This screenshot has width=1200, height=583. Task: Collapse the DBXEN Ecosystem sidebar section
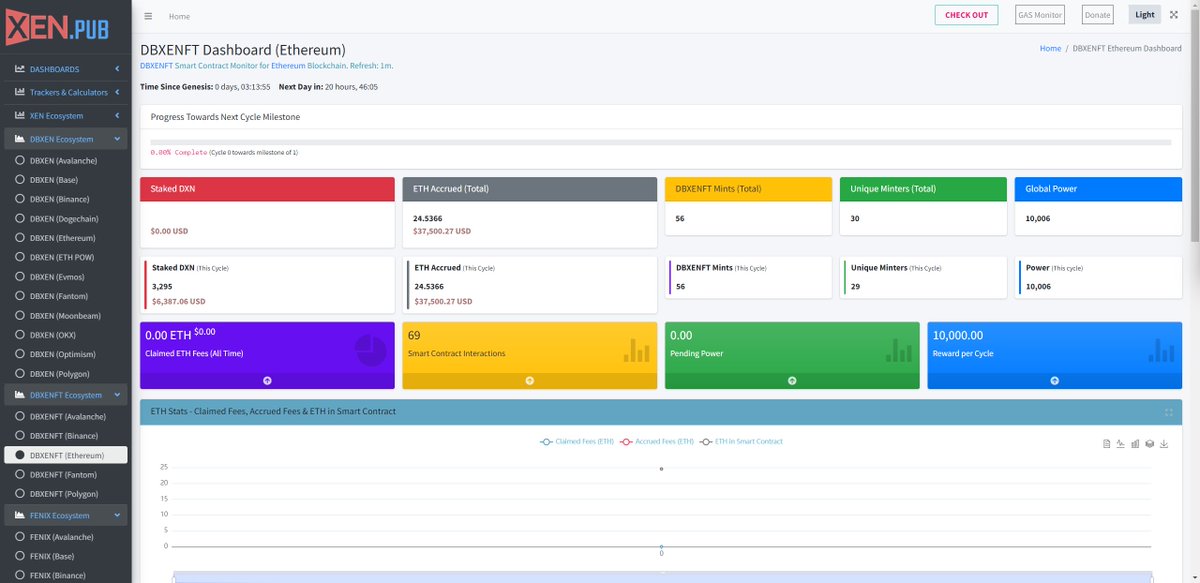pos(66,140)
